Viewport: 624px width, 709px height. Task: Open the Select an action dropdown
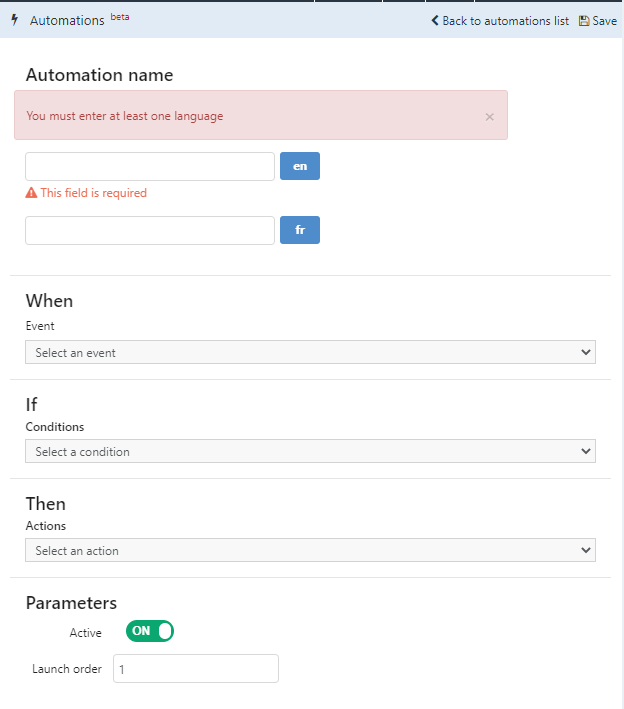coord(310,550)
